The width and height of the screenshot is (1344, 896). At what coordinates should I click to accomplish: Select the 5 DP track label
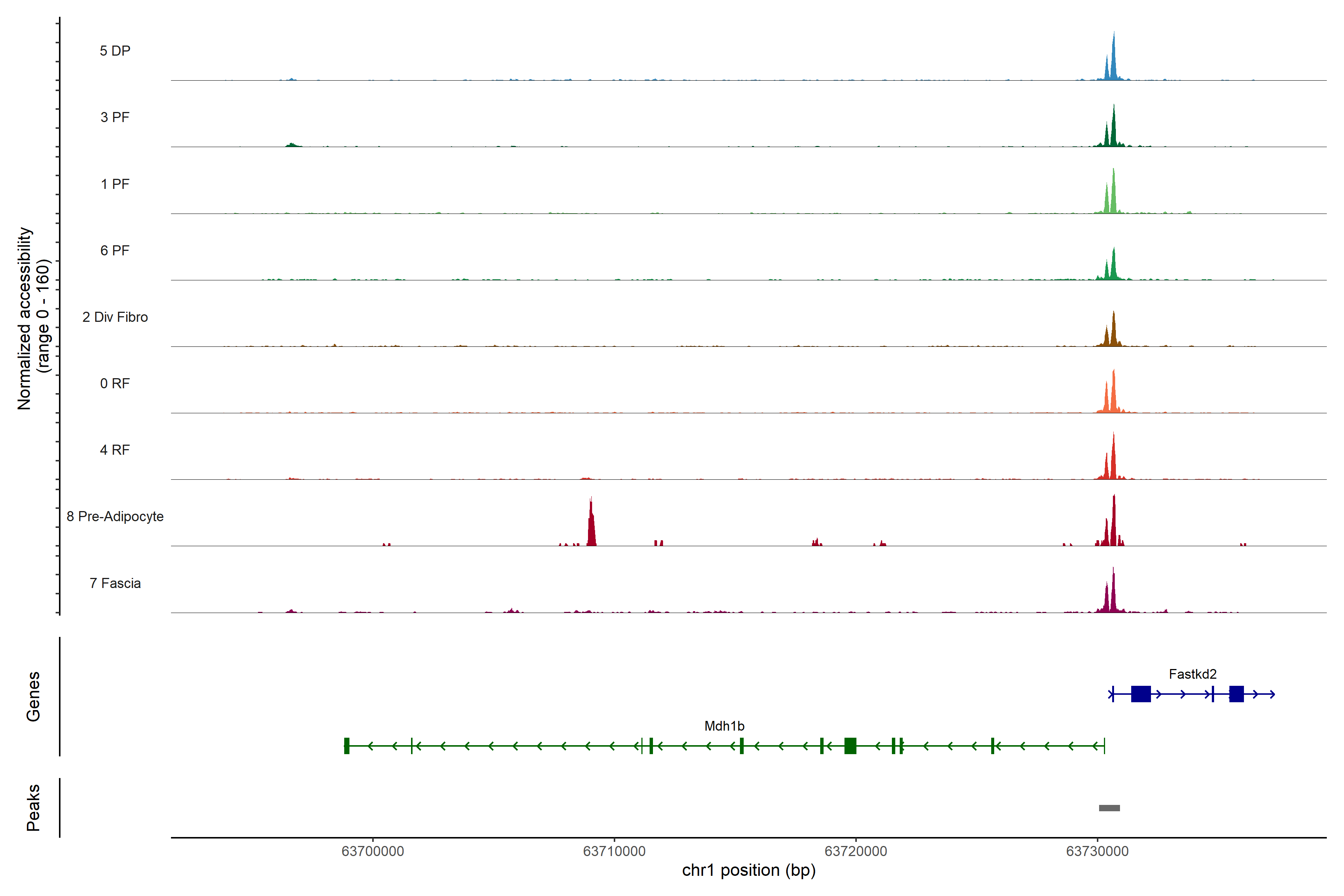115,51
